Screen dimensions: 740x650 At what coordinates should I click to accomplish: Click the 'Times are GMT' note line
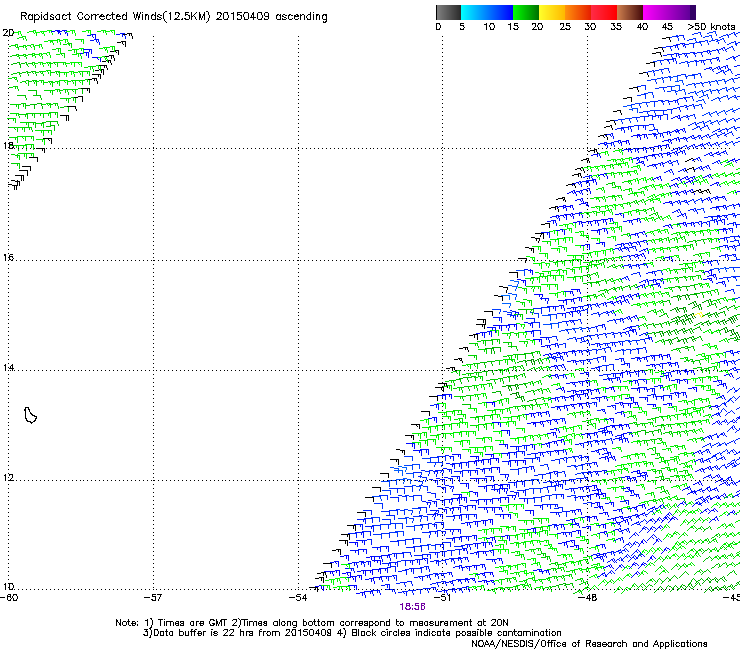coord(312,623)
